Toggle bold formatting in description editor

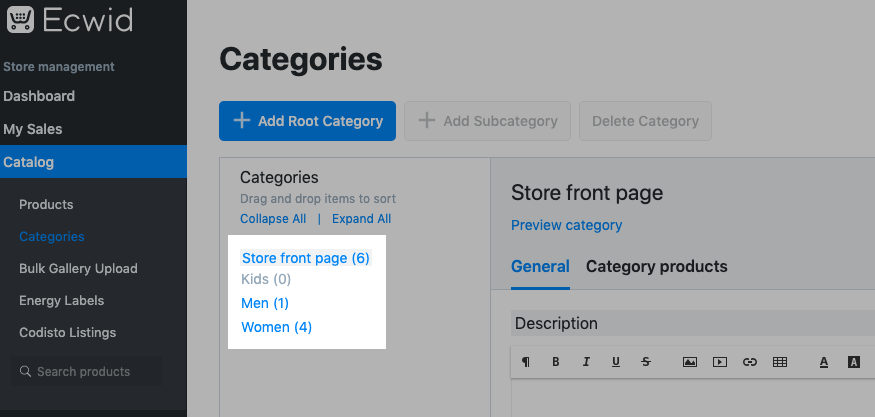tap(556, 362)
